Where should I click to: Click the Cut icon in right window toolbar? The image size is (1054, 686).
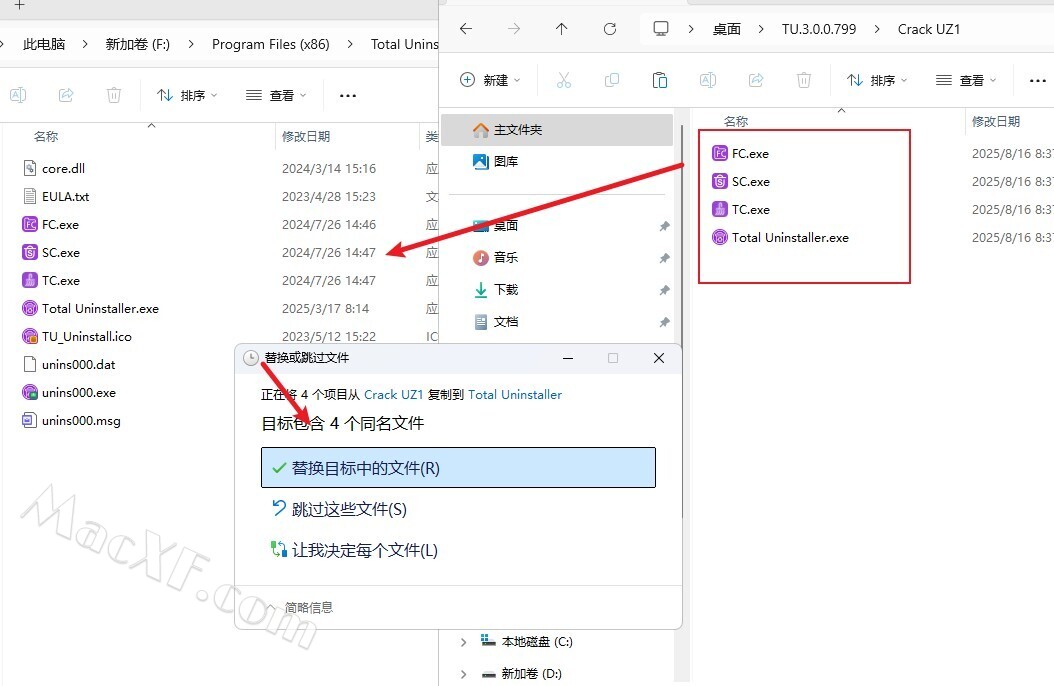click(x=564, y=81)
